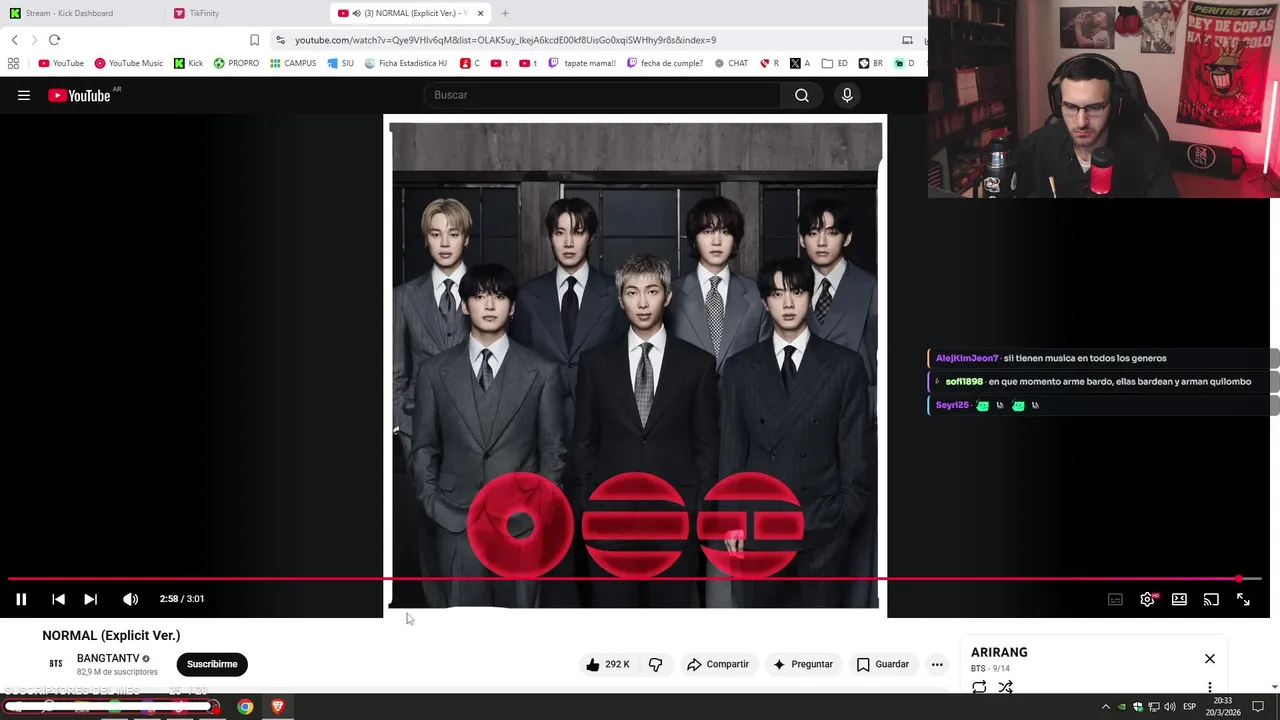
Task: Go to the previous video in playlist
Action: tap(58, 599)
